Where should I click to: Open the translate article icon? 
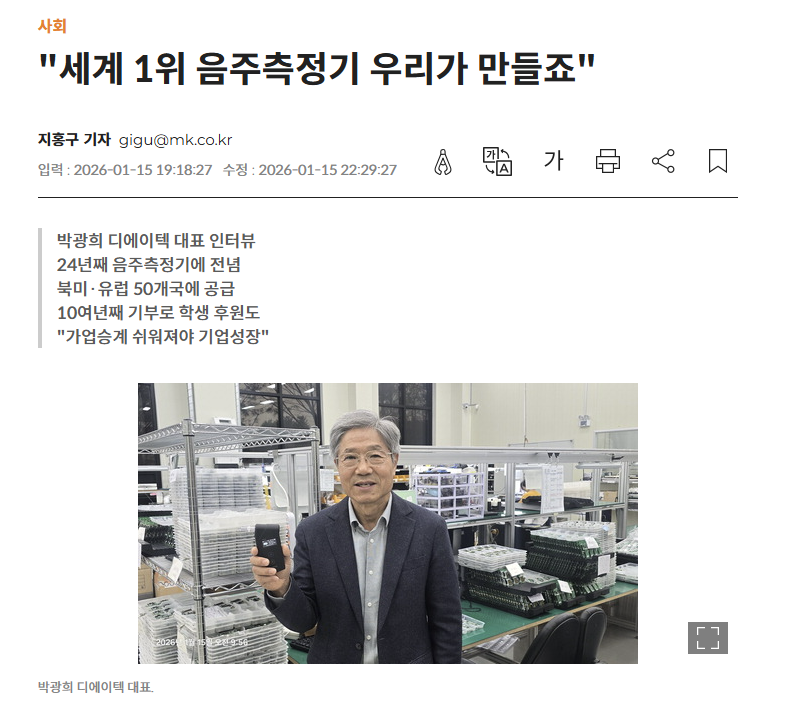pyautogui.click(x=497, y=162)
